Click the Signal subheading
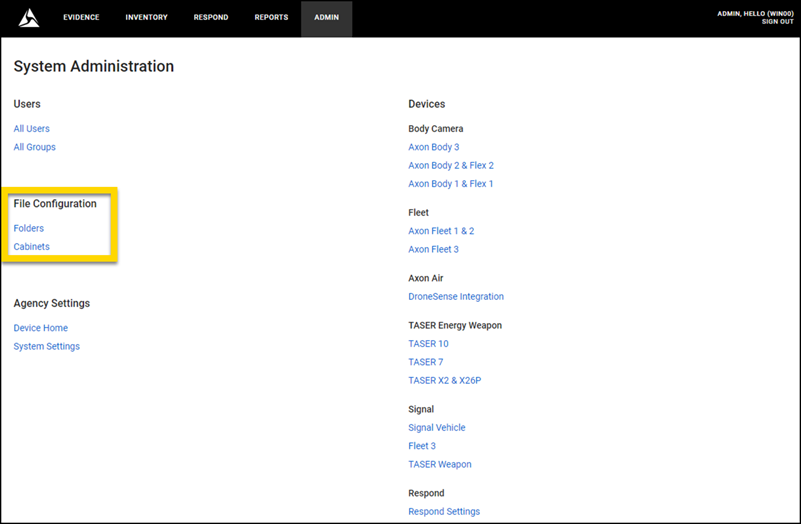 click(421, 409)
